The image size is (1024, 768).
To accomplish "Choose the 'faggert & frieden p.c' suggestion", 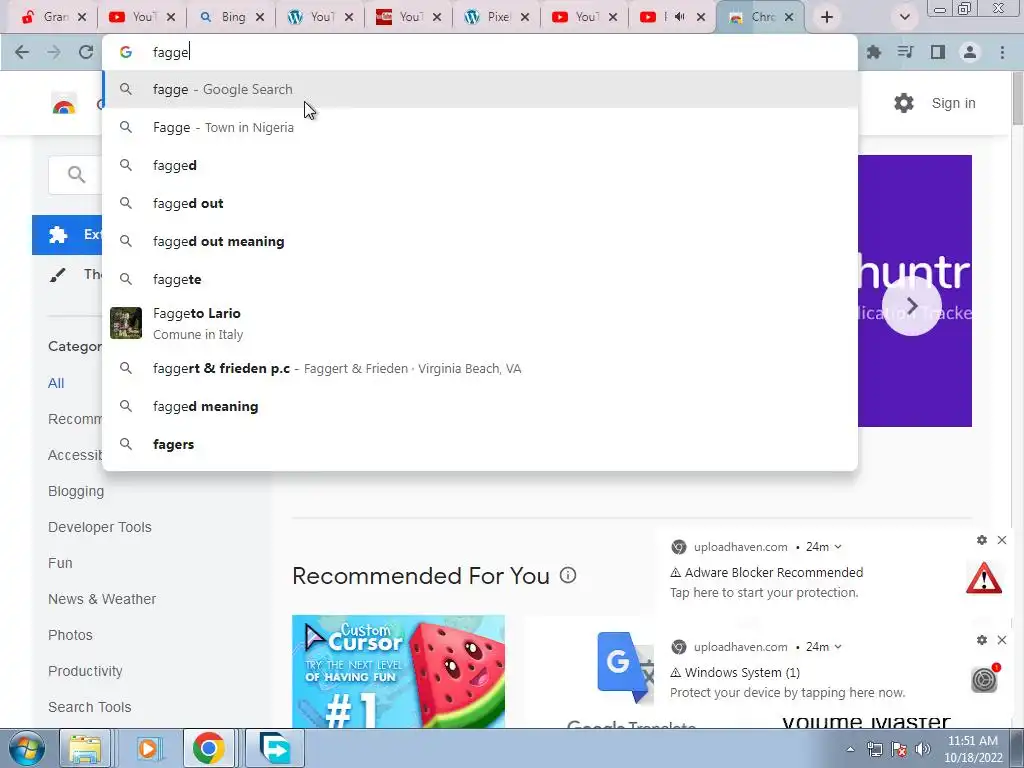I will coord(480,368).
